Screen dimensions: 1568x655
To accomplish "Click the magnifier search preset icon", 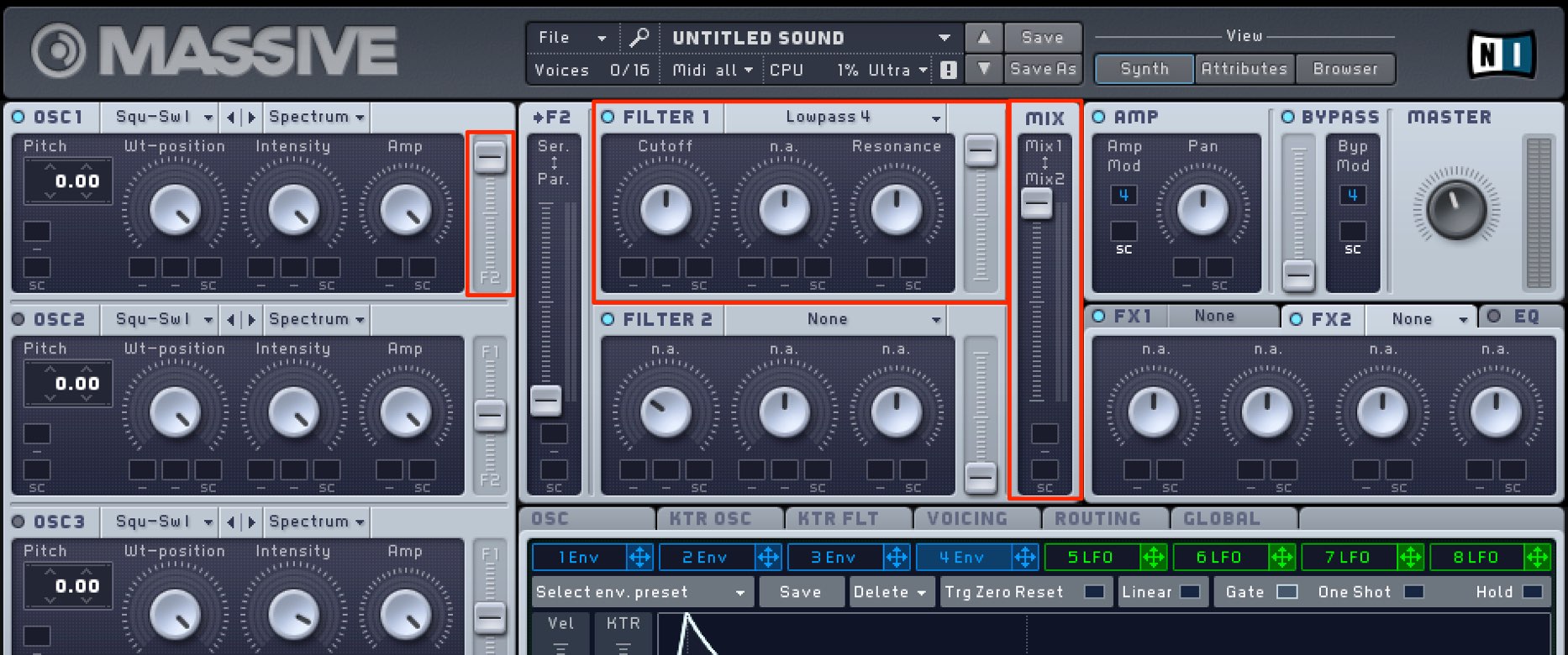I will (x=639, y=37).
